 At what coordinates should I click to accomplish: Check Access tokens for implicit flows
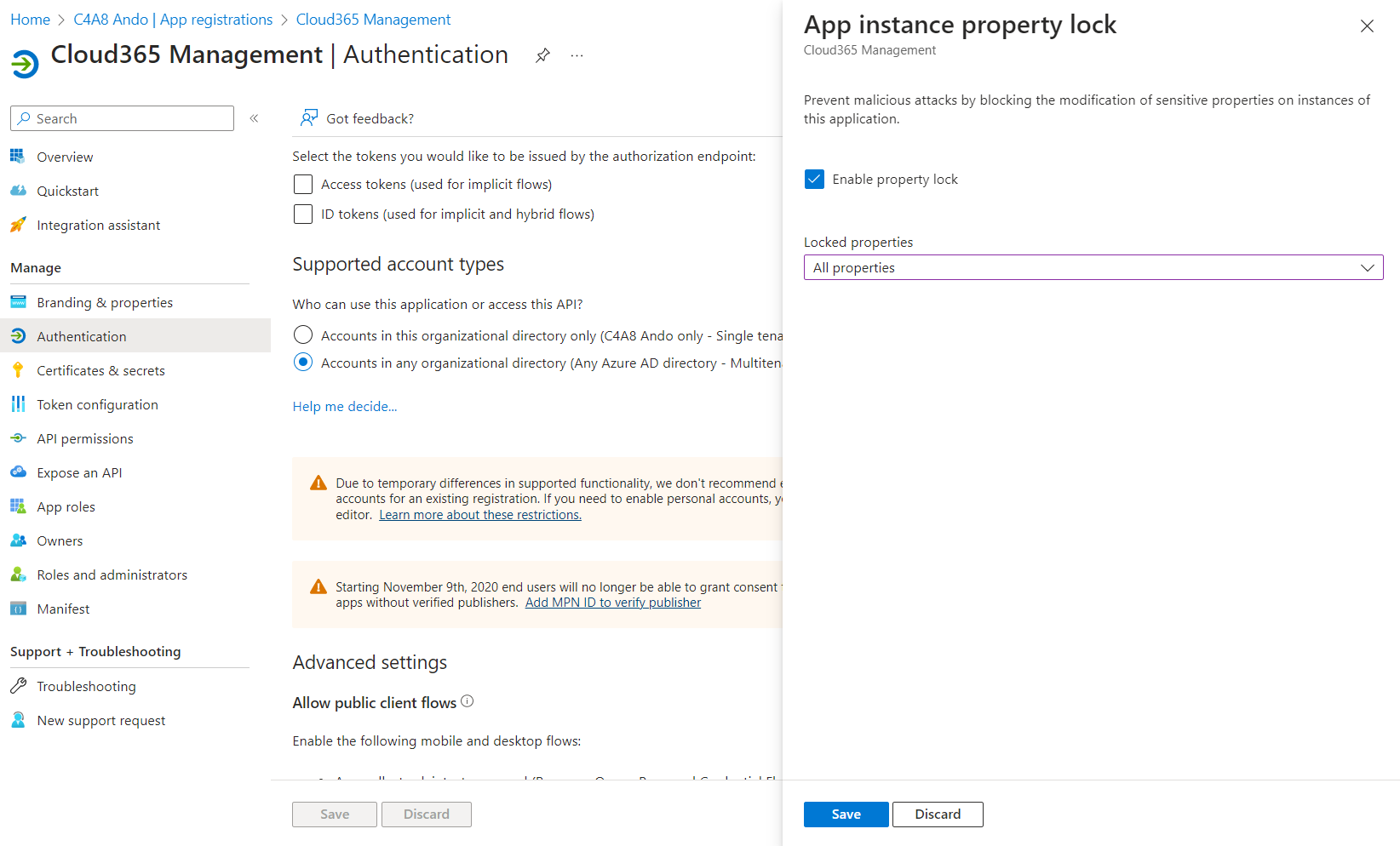click(x=303, y=184)
